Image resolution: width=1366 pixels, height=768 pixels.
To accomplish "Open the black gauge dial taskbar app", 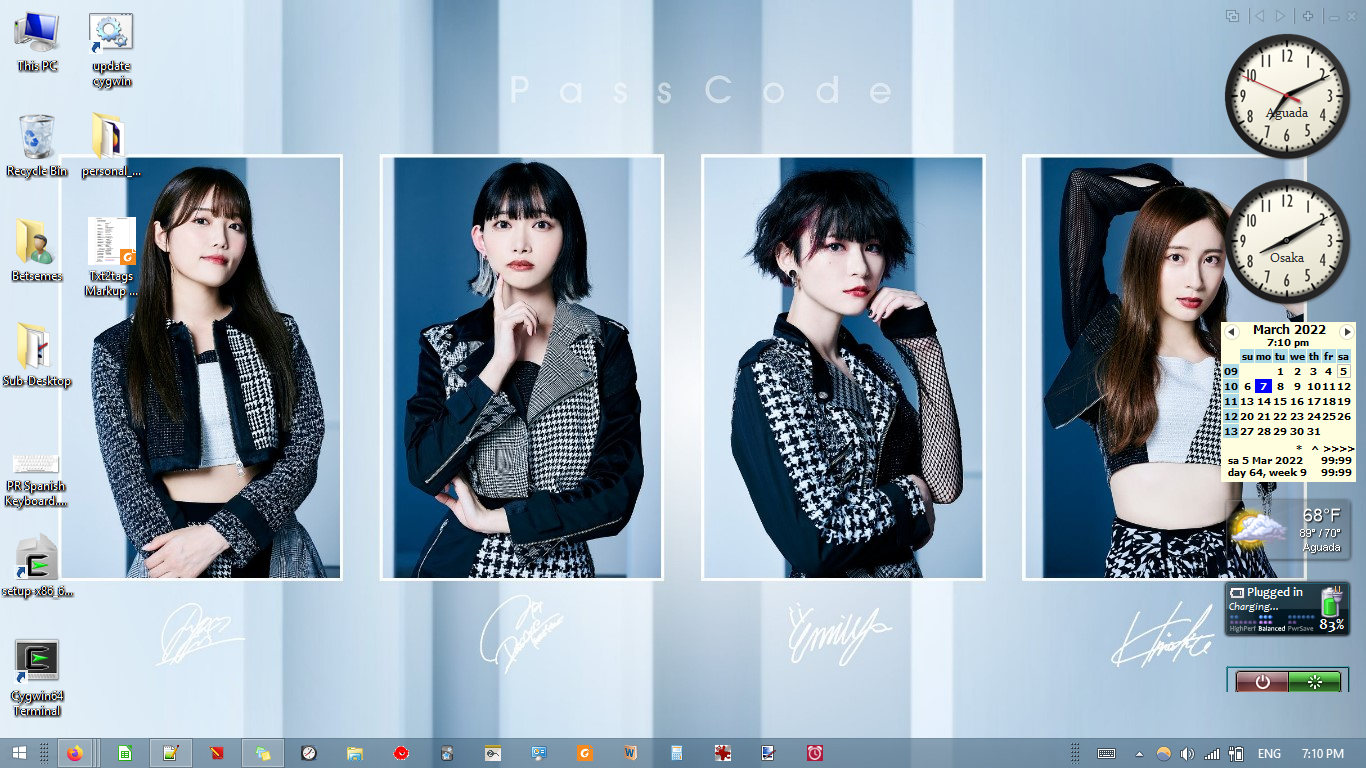I will (x=309, y=753).
